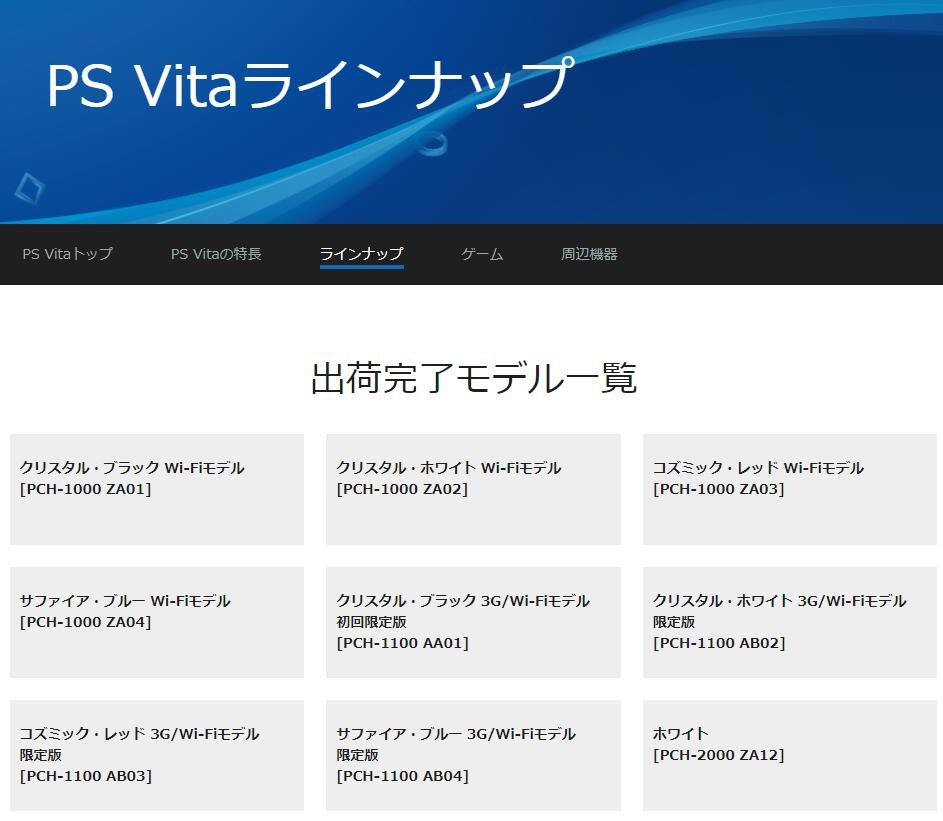Viewport: 943px width, 821px height.
Task: Open クリスタル・ホワイト 3G/Wi-Fiモデル 限定版 PCH-1100 AB02
Action: coord(789,621)
